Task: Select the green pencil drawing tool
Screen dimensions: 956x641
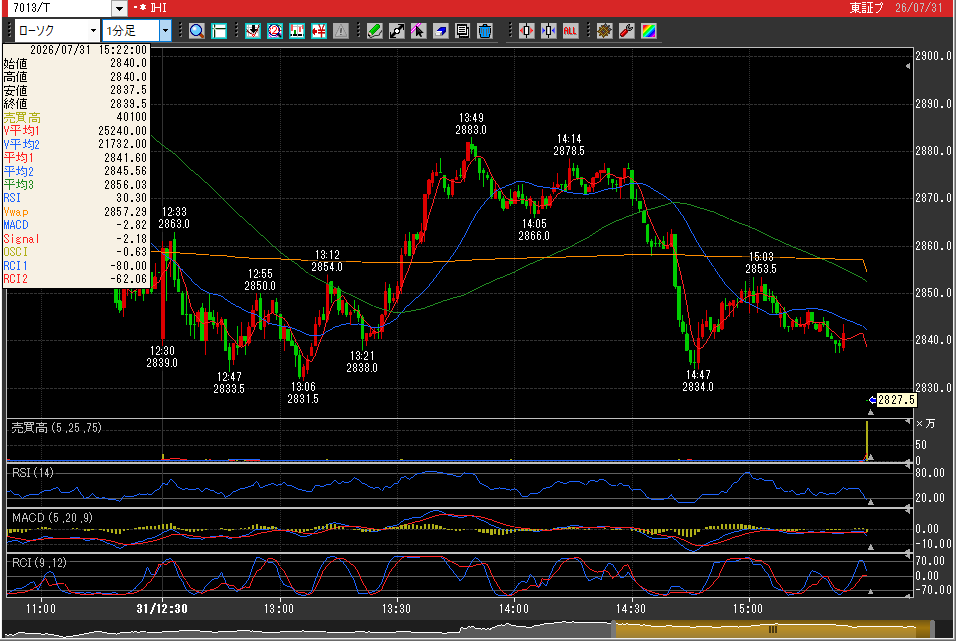Action: pos(374,30)
